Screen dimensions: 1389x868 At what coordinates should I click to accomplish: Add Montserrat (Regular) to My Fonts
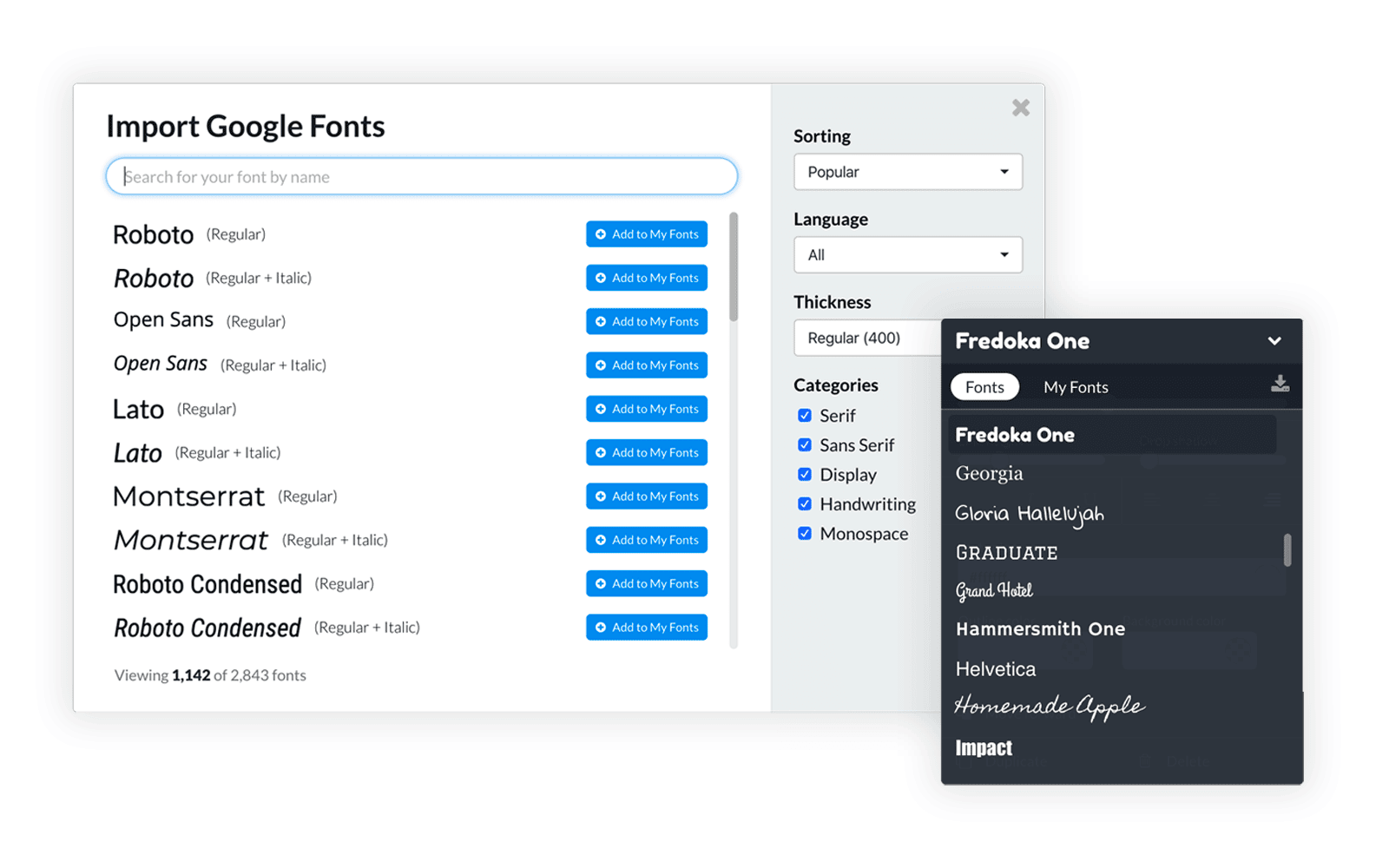pyautogui.click(x=646, y=496)
